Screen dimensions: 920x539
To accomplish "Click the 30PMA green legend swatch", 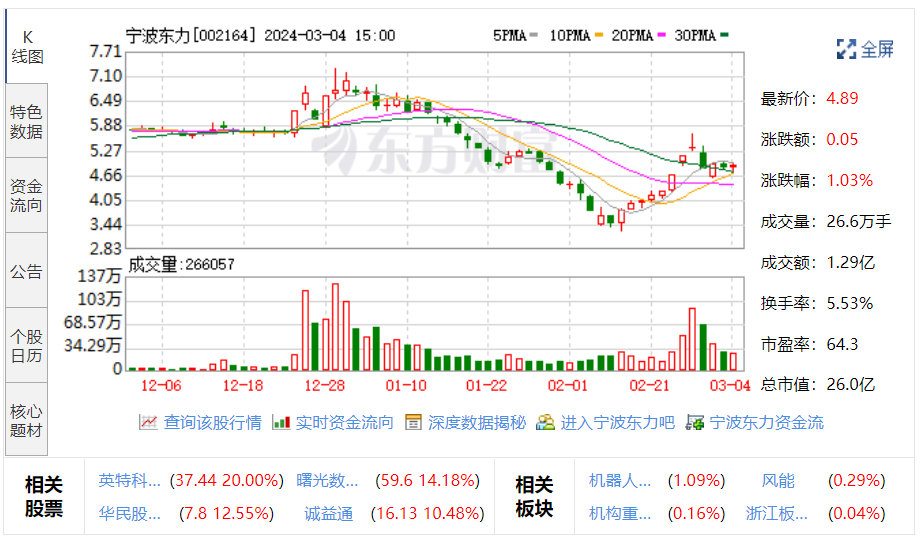I will [x=724, y=35].
